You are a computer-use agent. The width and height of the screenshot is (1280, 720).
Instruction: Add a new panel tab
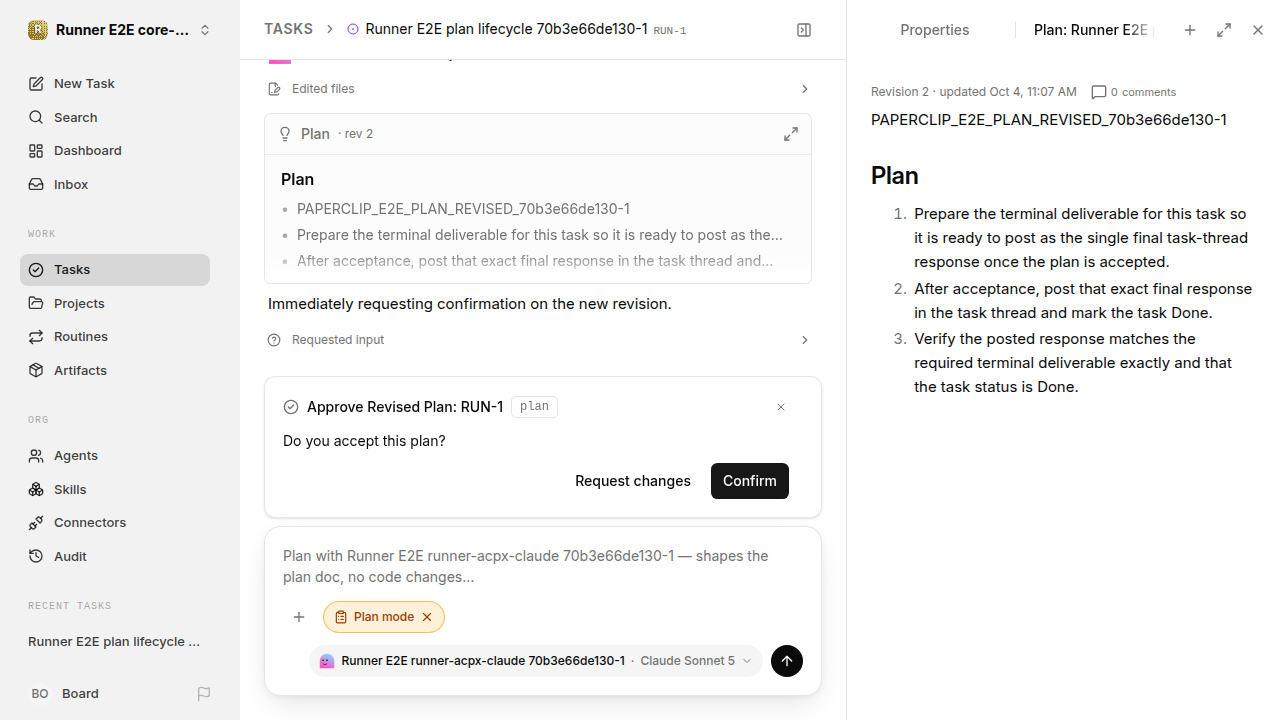coord(1190,30)
